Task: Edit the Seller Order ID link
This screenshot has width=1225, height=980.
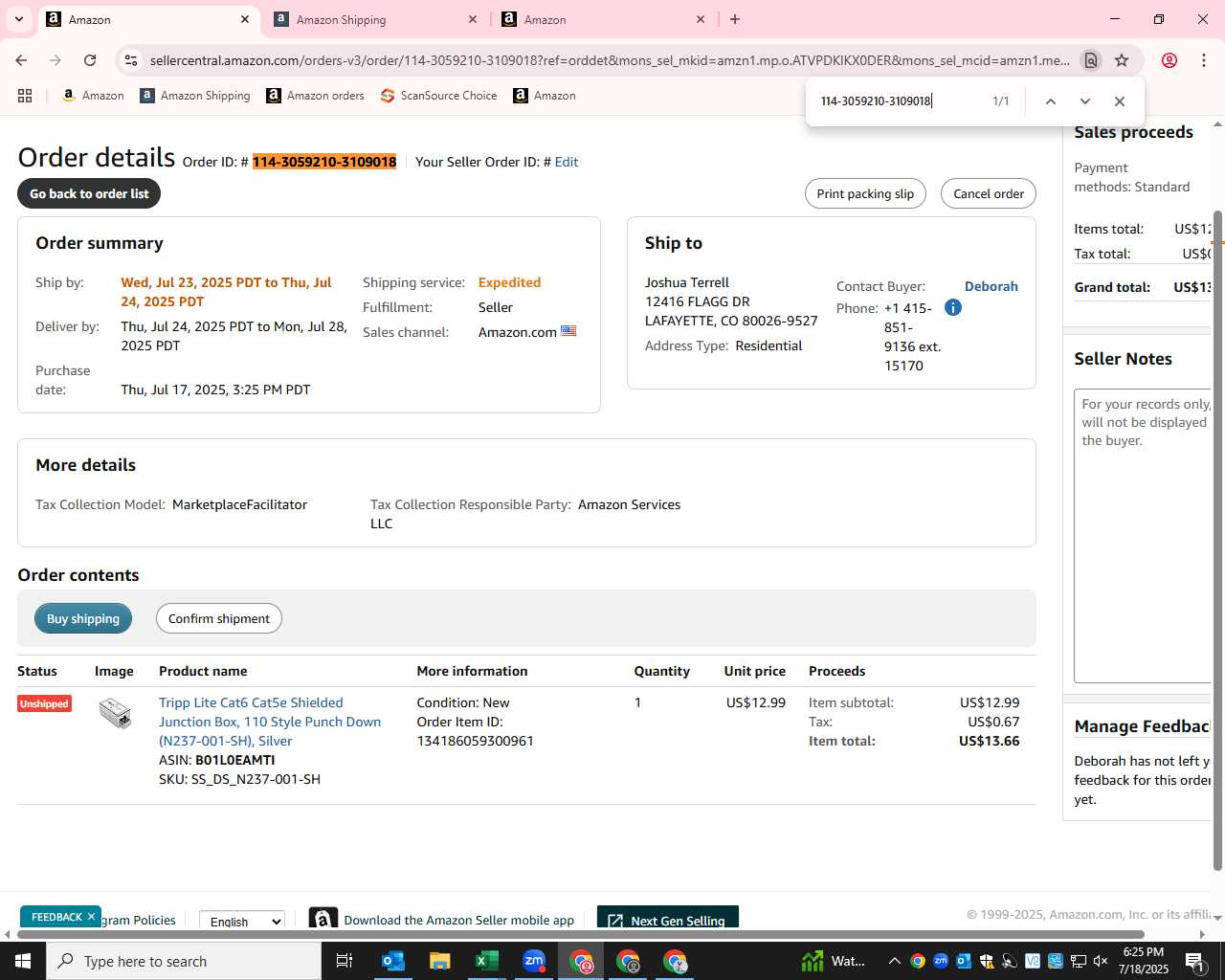Action: 567,162
